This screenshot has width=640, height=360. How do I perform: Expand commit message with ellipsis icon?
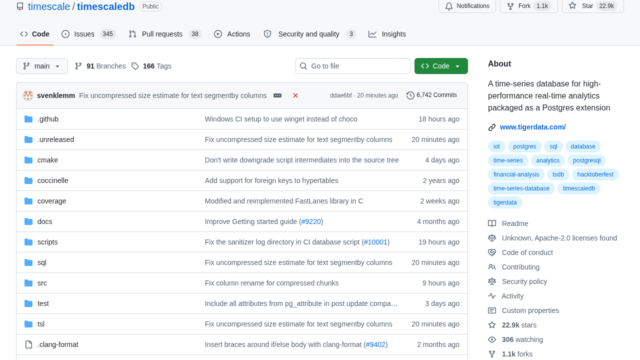tap(278, 96)
